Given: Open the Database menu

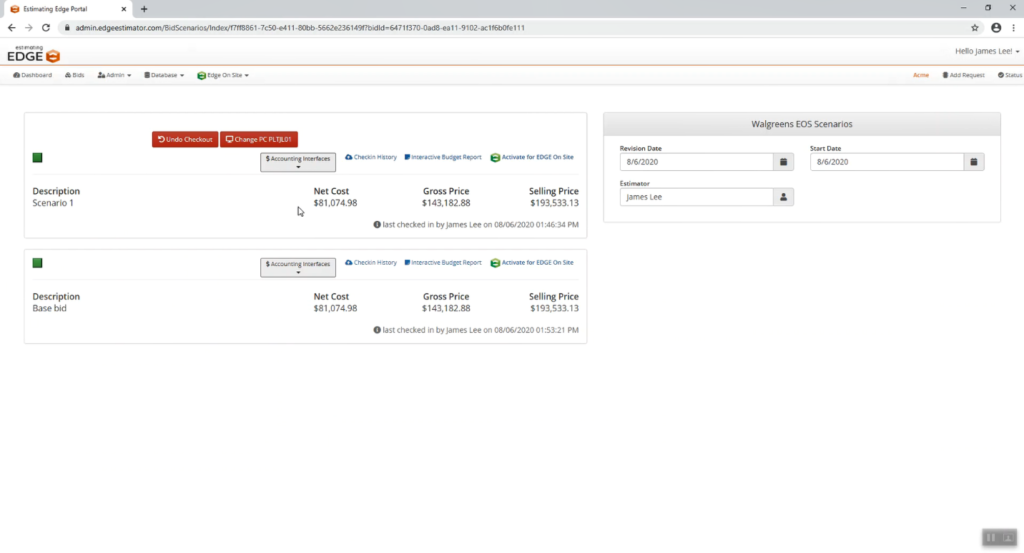Looking at the screenshot, I should 164,75.
